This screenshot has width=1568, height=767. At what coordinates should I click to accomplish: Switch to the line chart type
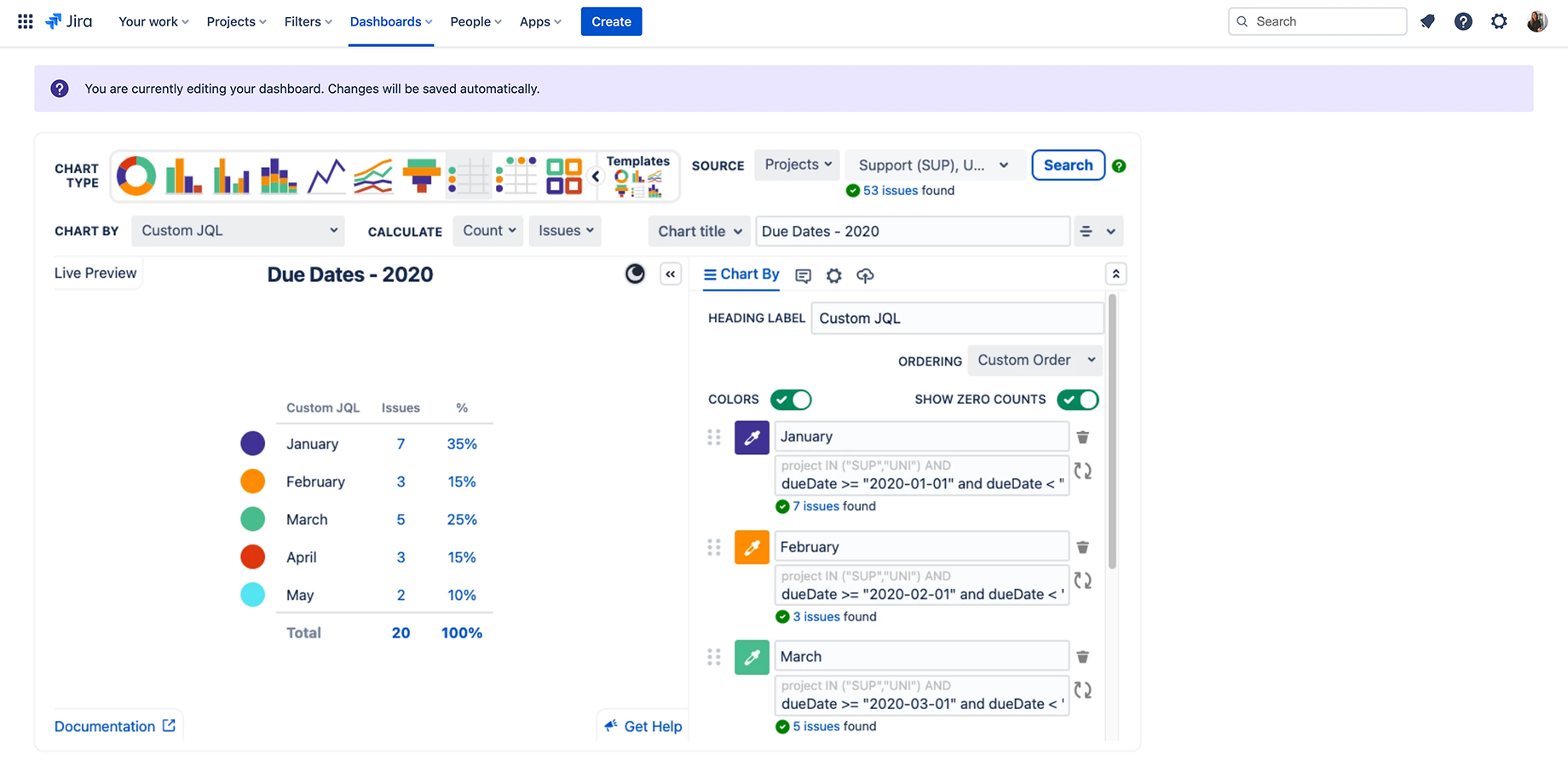coord(326,176)
